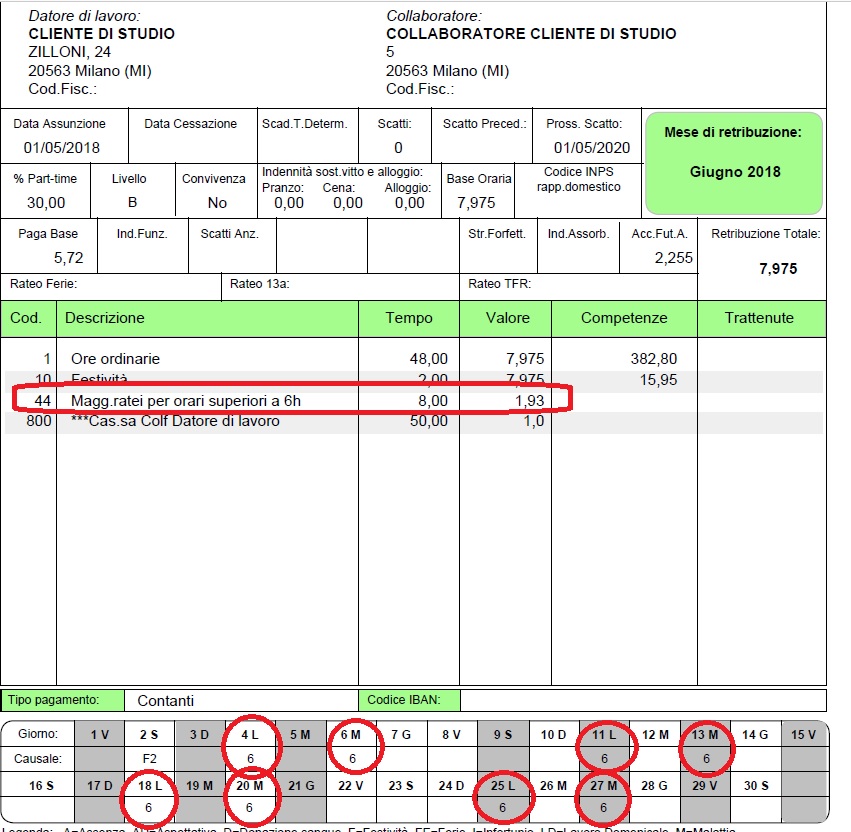The height and width of the screenshot is (832, 851).
Task: Click the Trattenute column header
Action: tap(759, 318)
